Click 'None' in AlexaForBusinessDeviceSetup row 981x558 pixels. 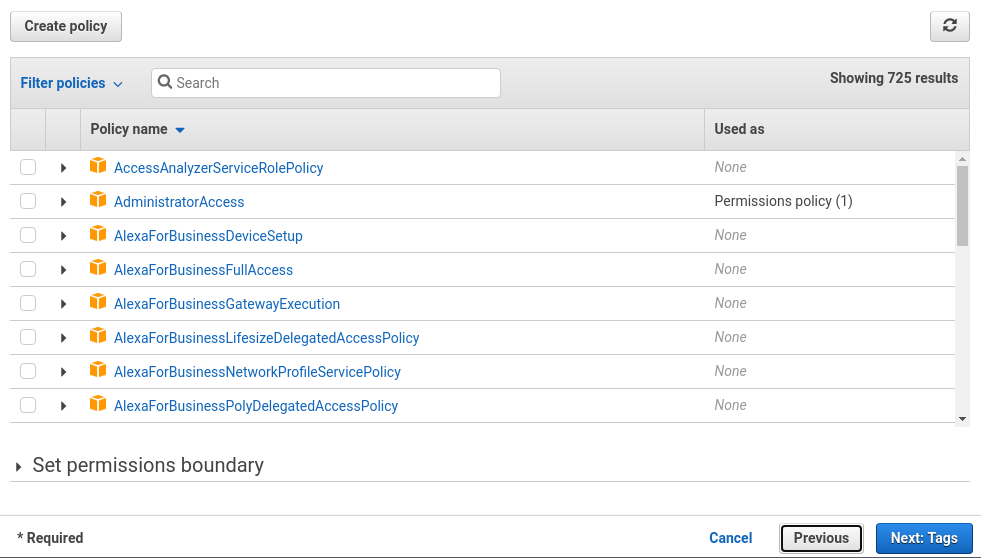pos(730,235)
